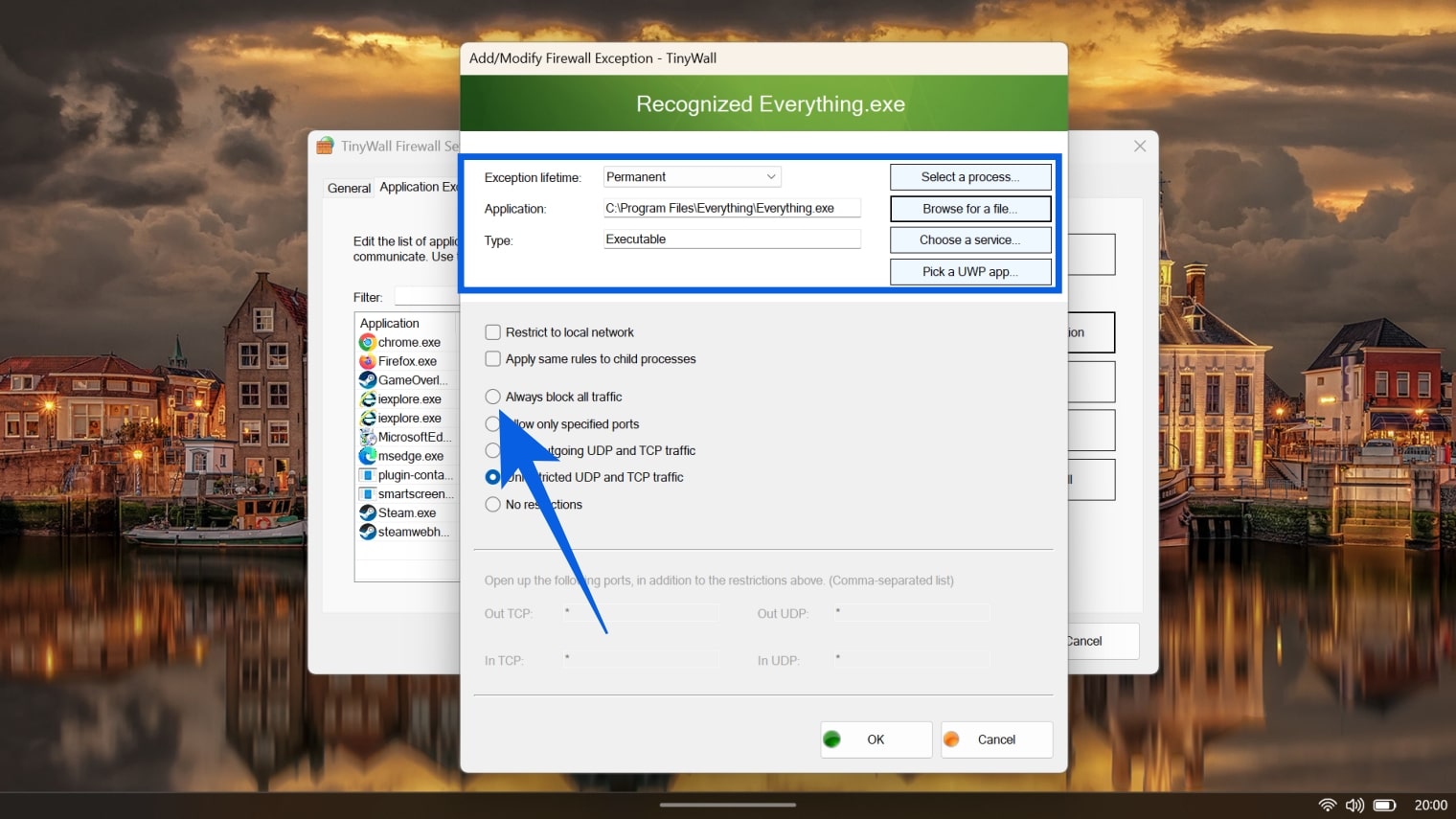Click the Browse for a file... button

pyautogui.click(x=970, y=209)
